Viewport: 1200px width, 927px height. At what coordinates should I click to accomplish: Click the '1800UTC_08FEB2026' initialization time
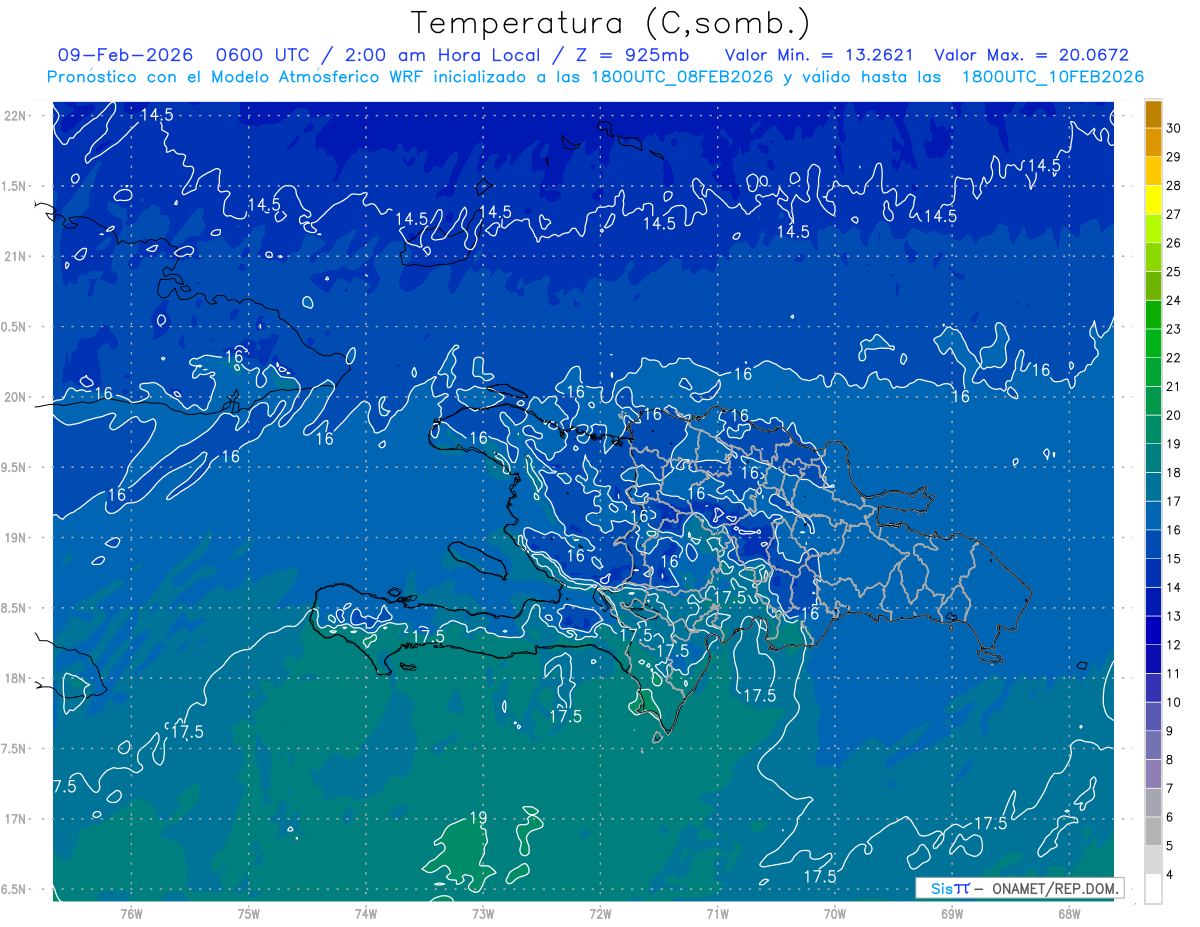682,76
